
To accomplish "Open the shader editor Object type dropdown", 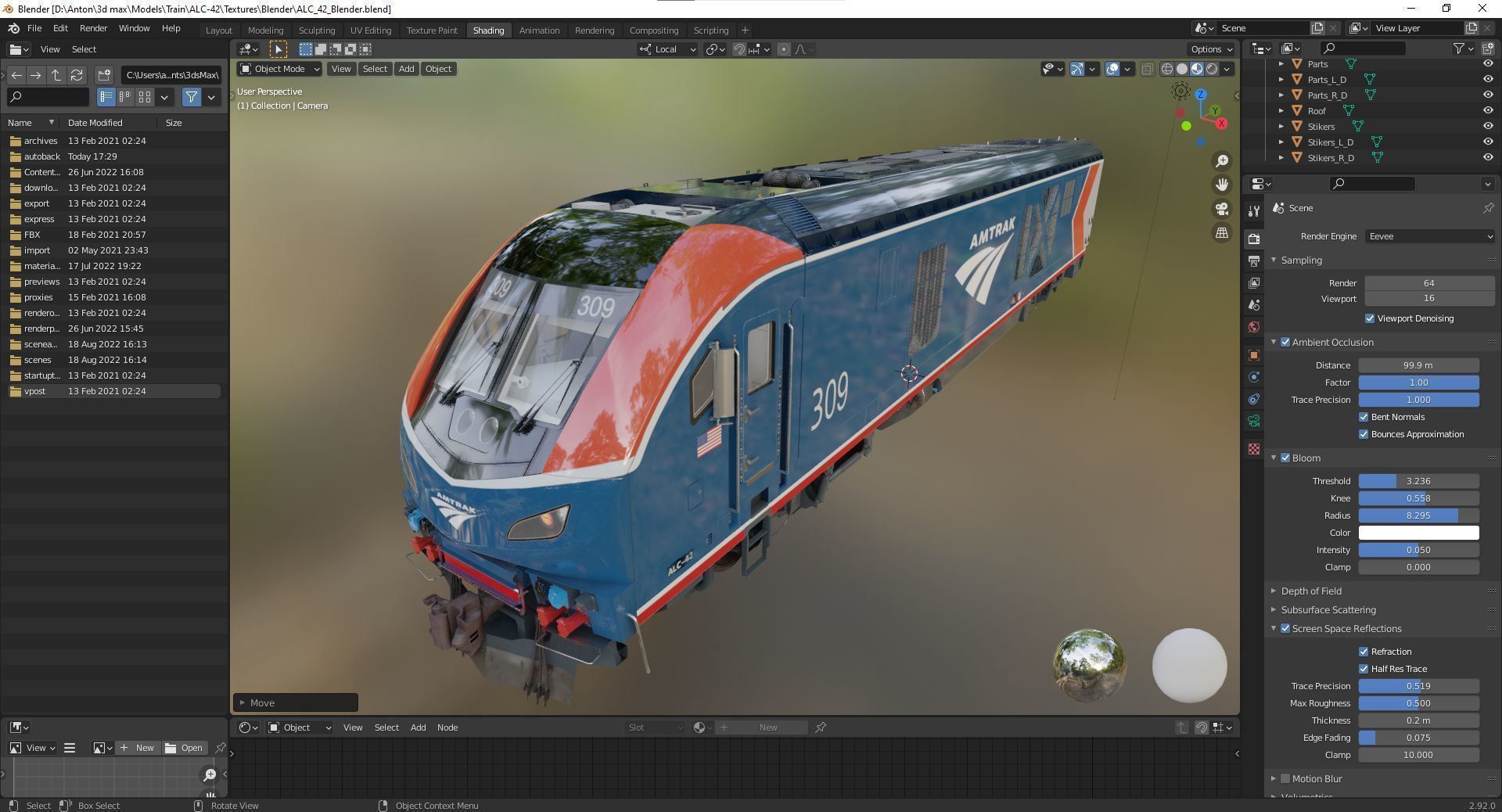I will pos(300,728).
